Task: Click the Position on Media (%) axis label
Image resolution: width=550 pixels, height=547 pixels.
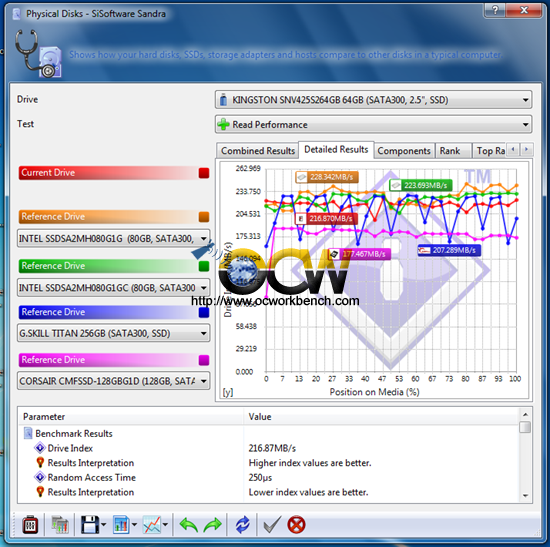Action: pyautogui.click(x=374, y=392)
